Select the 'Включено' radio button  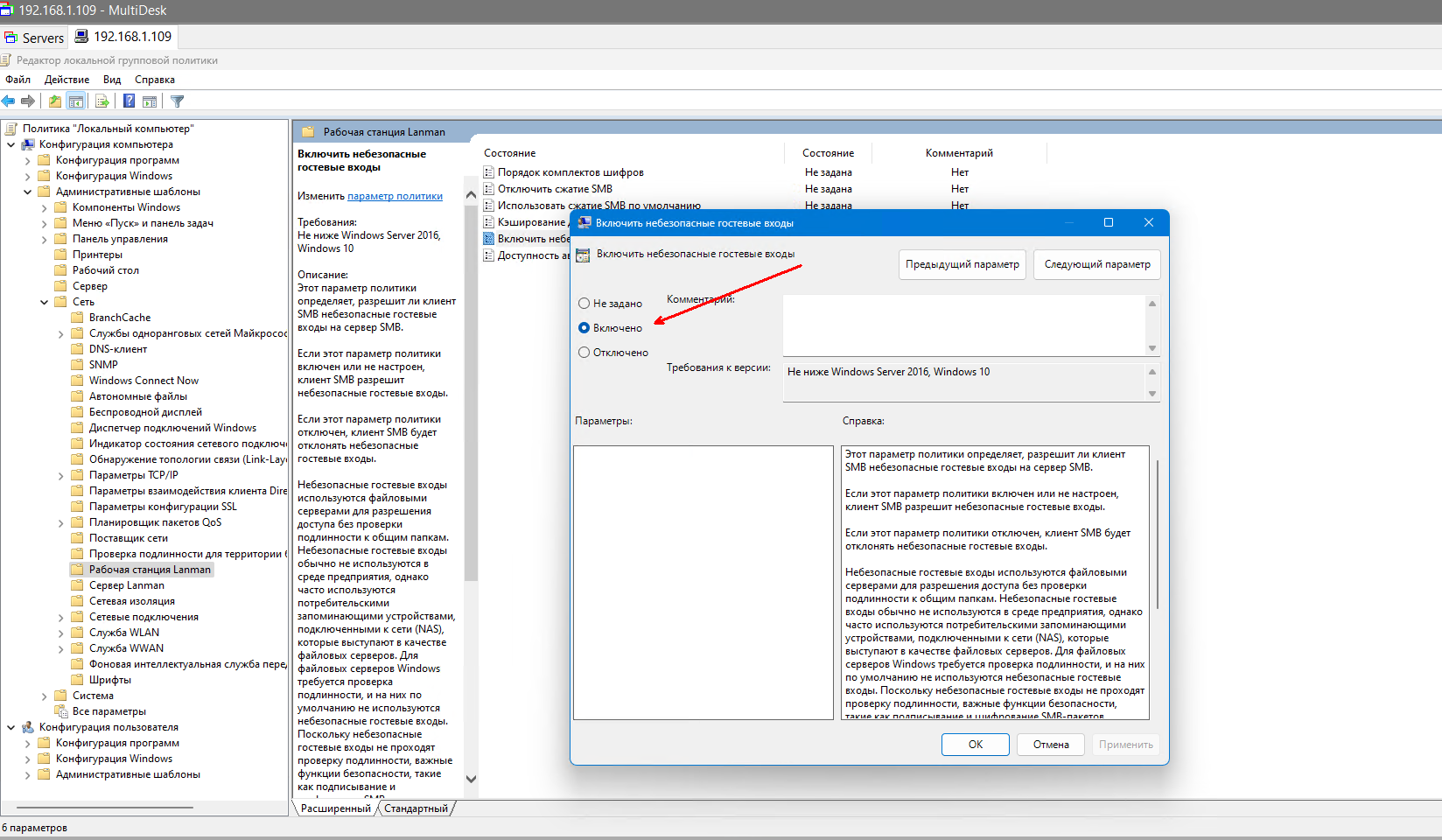click(584, 328)
